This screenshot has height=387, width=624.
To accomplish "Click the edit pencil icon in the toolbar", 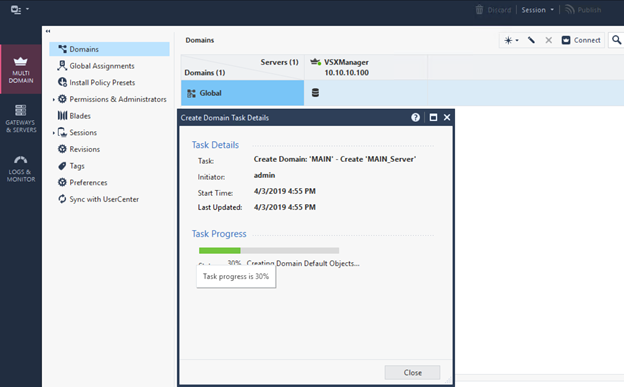I will pos(531,40).
